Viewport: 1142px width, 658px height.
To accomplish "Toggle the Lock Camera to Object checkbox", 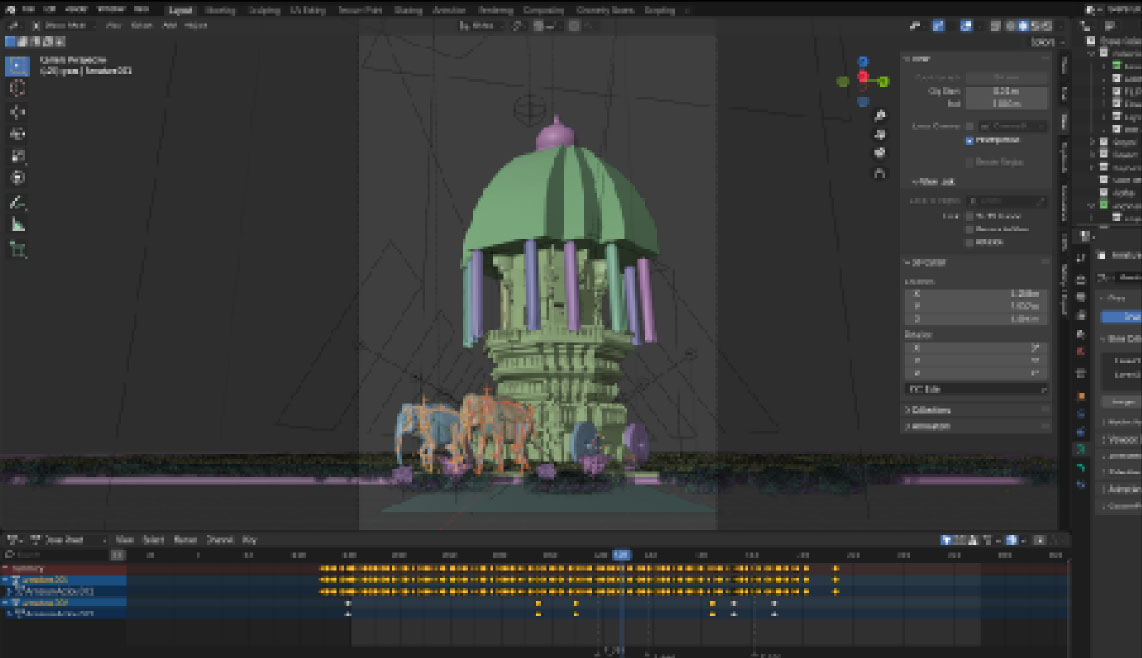I will 969,126.
